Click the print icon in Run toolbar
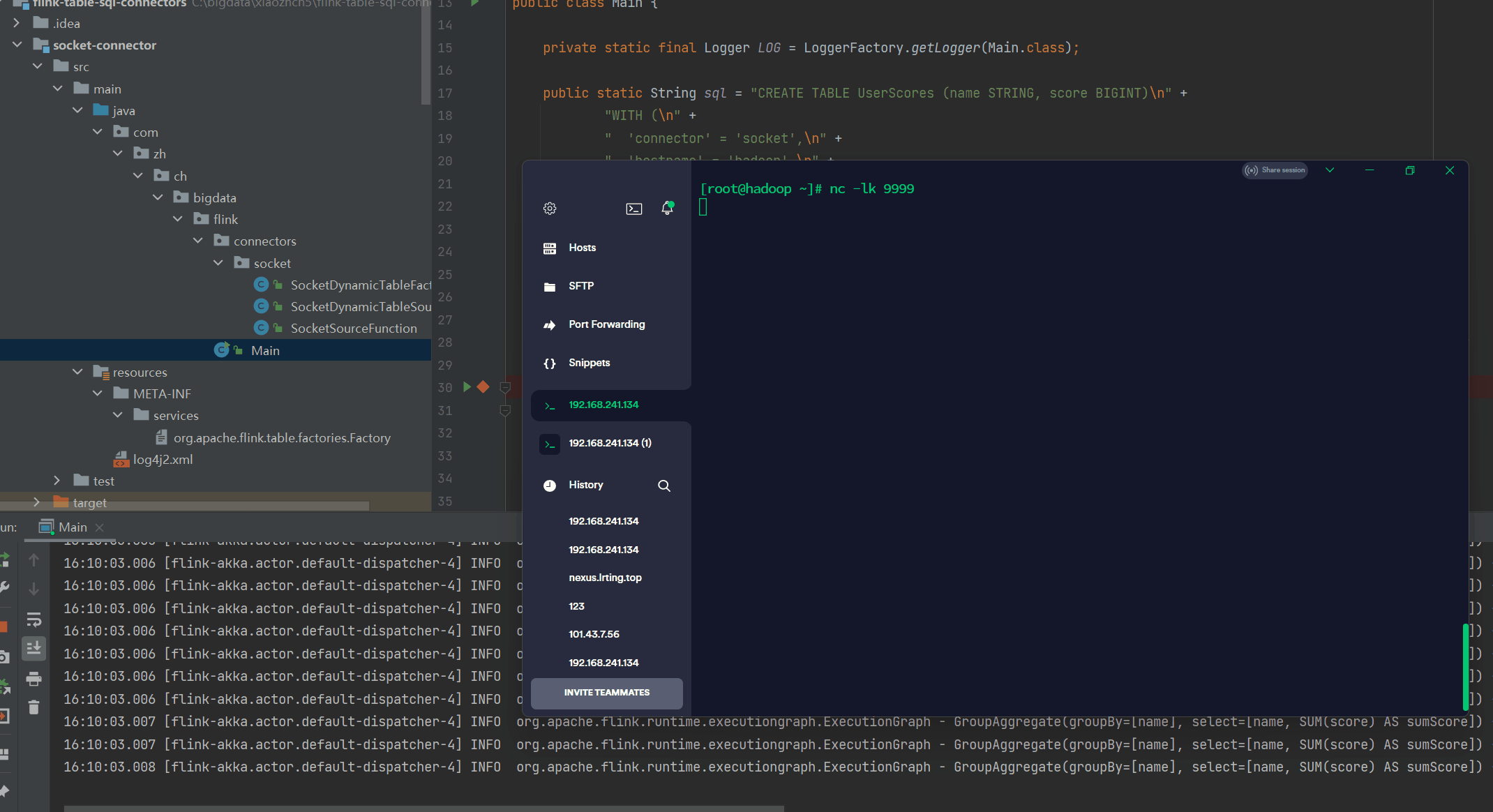The image size is (1493, 812). pyautogui.click(x=33, y=678)
